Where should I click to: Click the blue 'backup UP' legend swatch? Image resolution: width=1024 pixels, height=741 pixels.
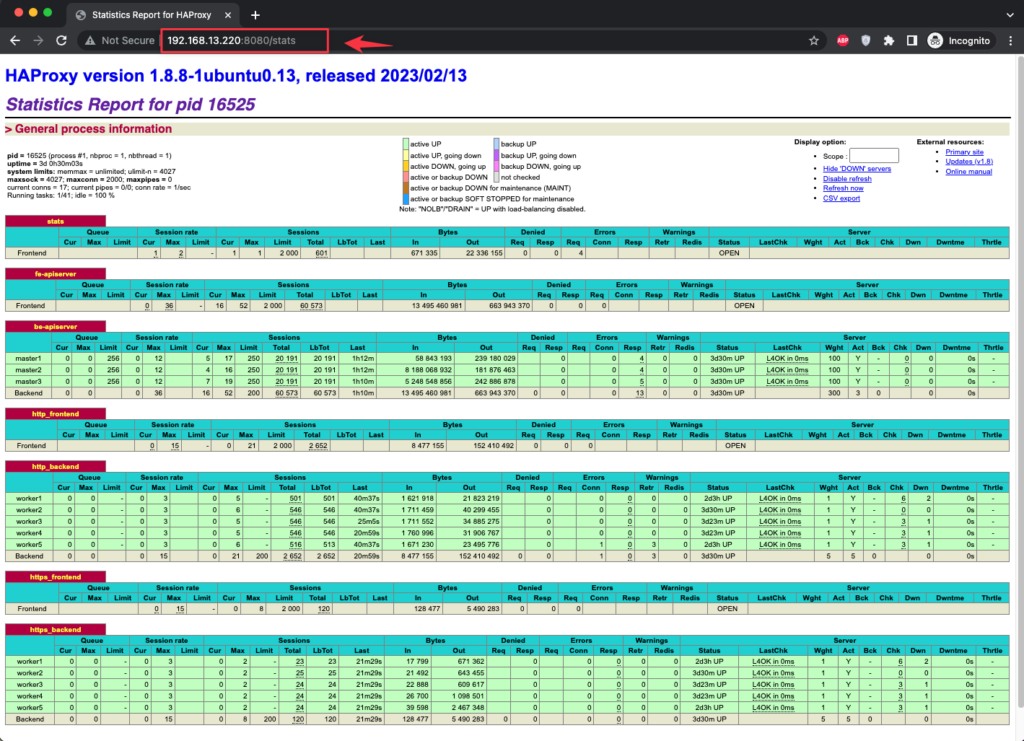tap(496, 144)
